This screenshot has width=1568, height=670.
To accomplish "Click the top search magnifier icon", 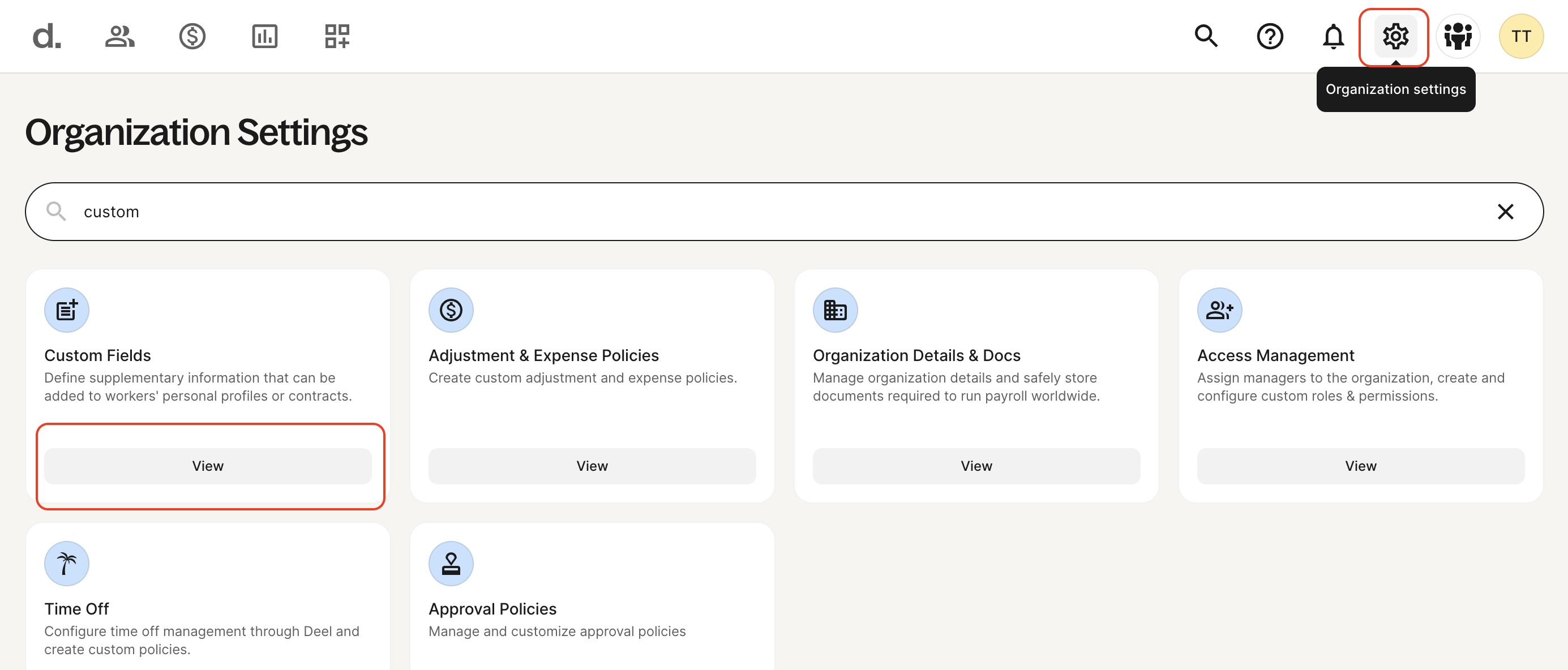I will pos(1206,37).
